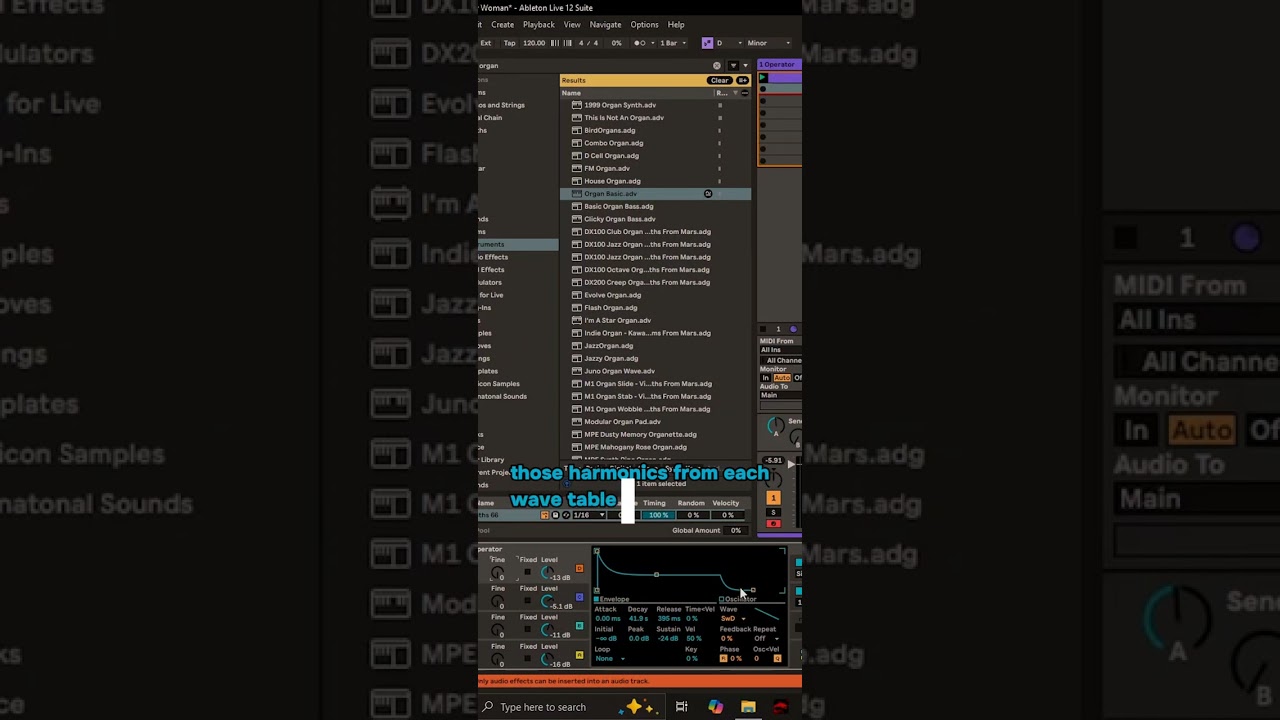Open the Minor scale dropdown
This screenshot has width=1280, height=720.
770,43
